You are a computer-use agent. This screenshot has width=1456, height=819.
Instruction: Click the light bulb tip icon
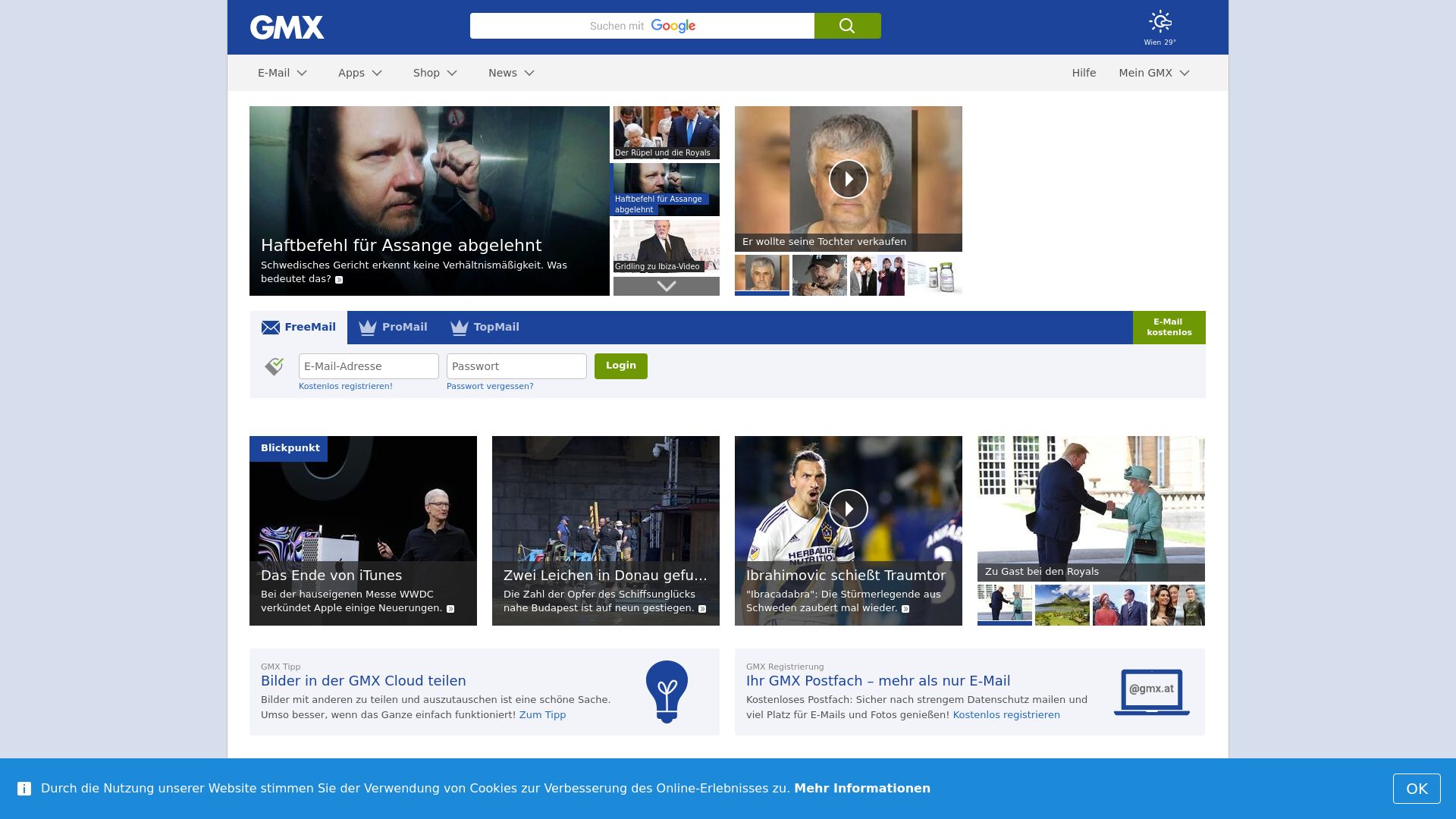[x=667, y=692]
